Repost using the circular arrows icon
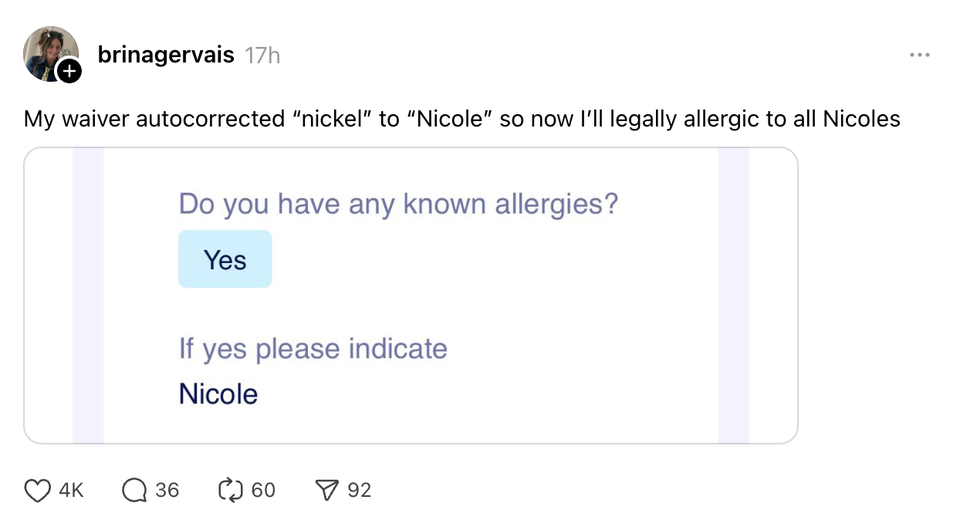The height and width of the screenshot is (520, 960). 231,490
